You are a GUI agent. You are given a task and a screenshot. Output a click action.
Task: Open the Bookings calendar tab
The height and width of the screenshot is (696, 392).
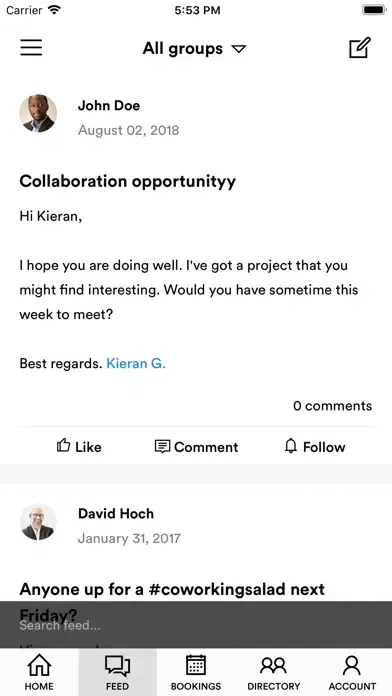[x=196, y=672]
